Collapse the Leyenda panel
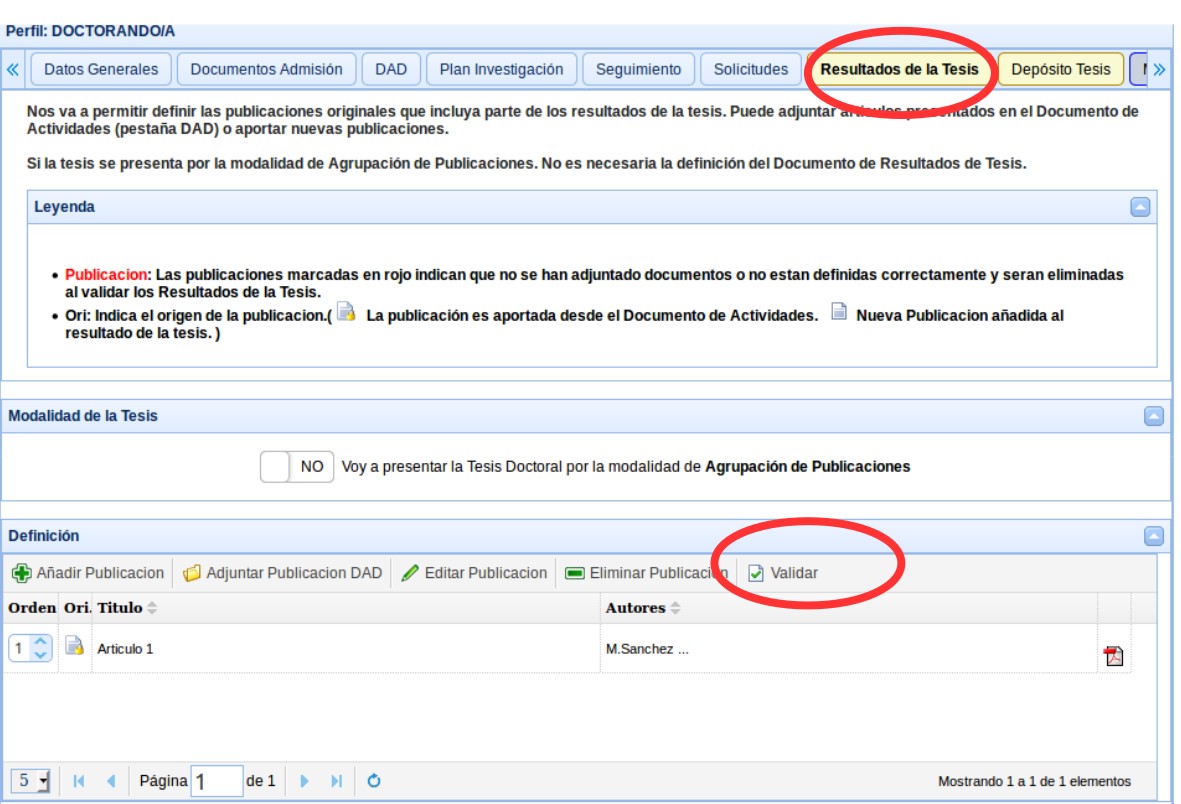The image size is (1181, 804). point(1139,207)
